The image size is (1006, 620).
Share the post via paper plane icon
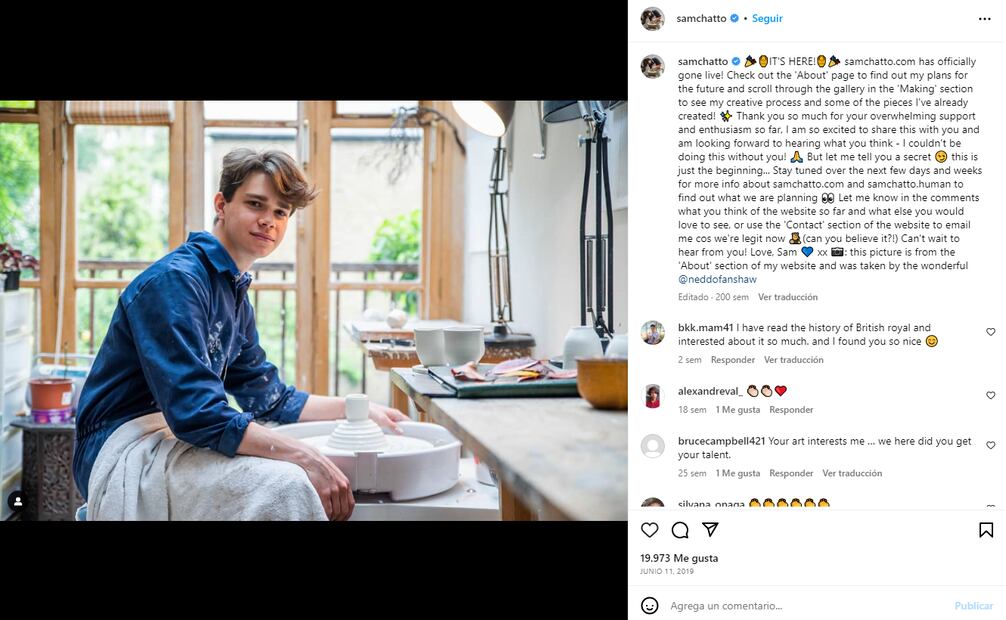[710, 530]
